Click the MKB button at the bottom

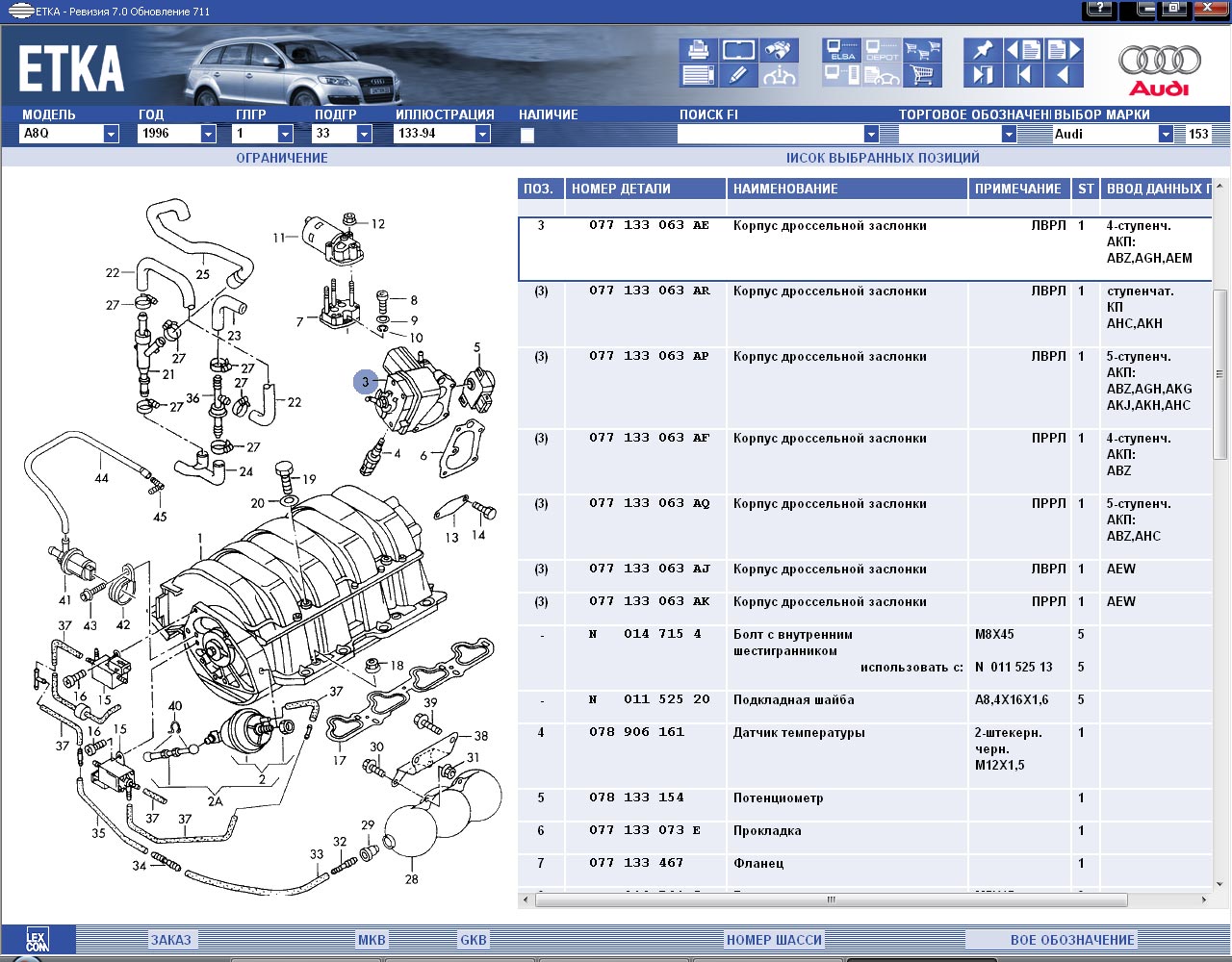point(372,940)
